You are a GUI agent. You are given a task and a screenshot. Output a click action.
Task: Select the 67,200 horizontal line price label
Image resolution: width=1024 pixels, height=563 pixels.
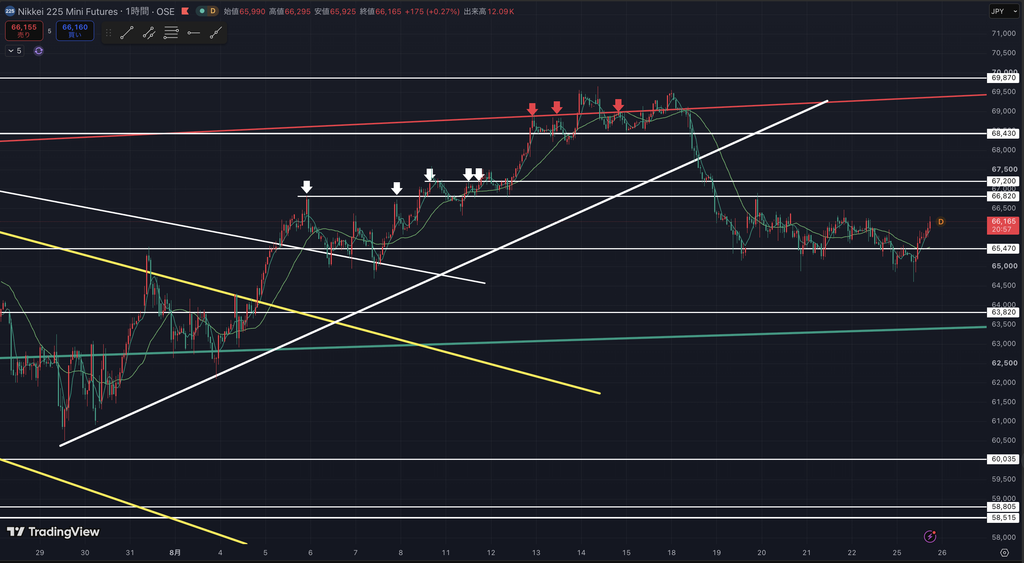(x=1004, y=181)
